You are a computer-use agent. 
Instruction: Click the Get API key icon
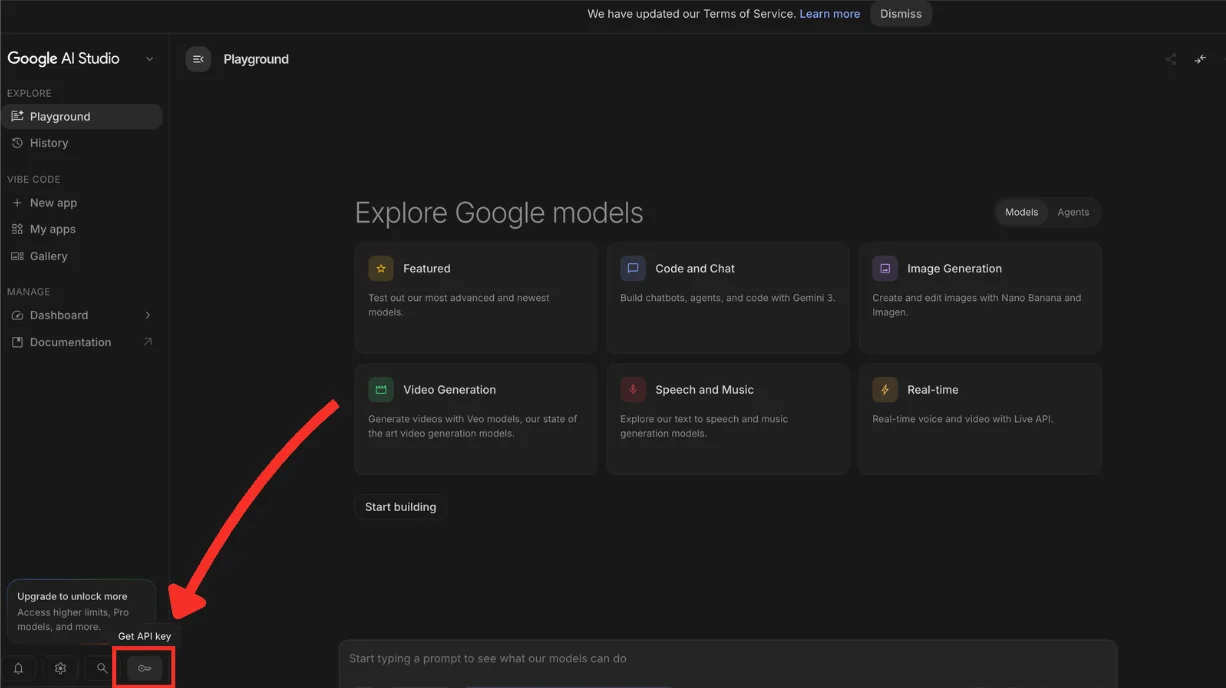pyautogui.click(x=144, y=668)
